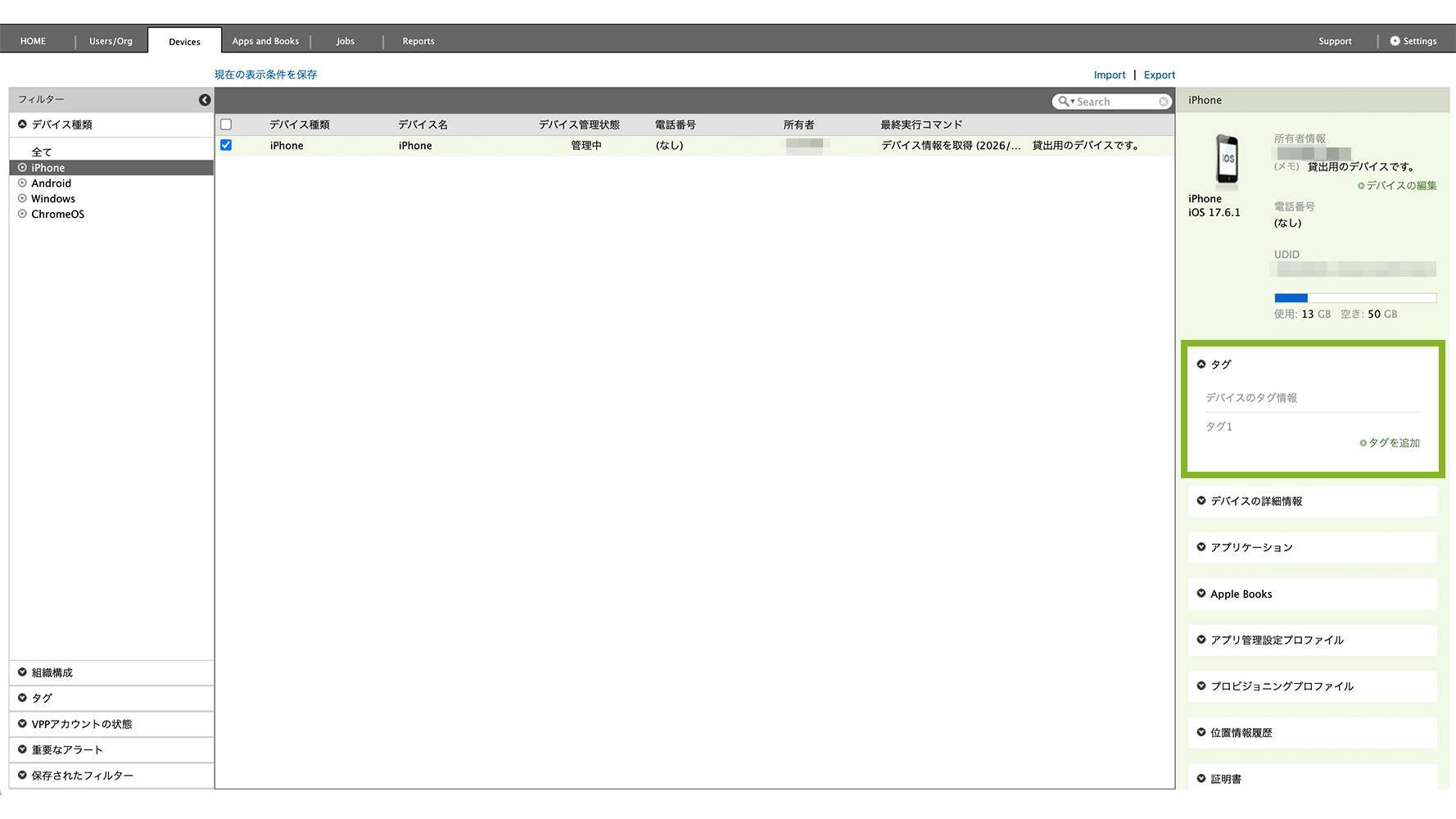Screen dimensions: 1456x819
Task: Expand the アプリケーション section
Action: point(1250,547)
